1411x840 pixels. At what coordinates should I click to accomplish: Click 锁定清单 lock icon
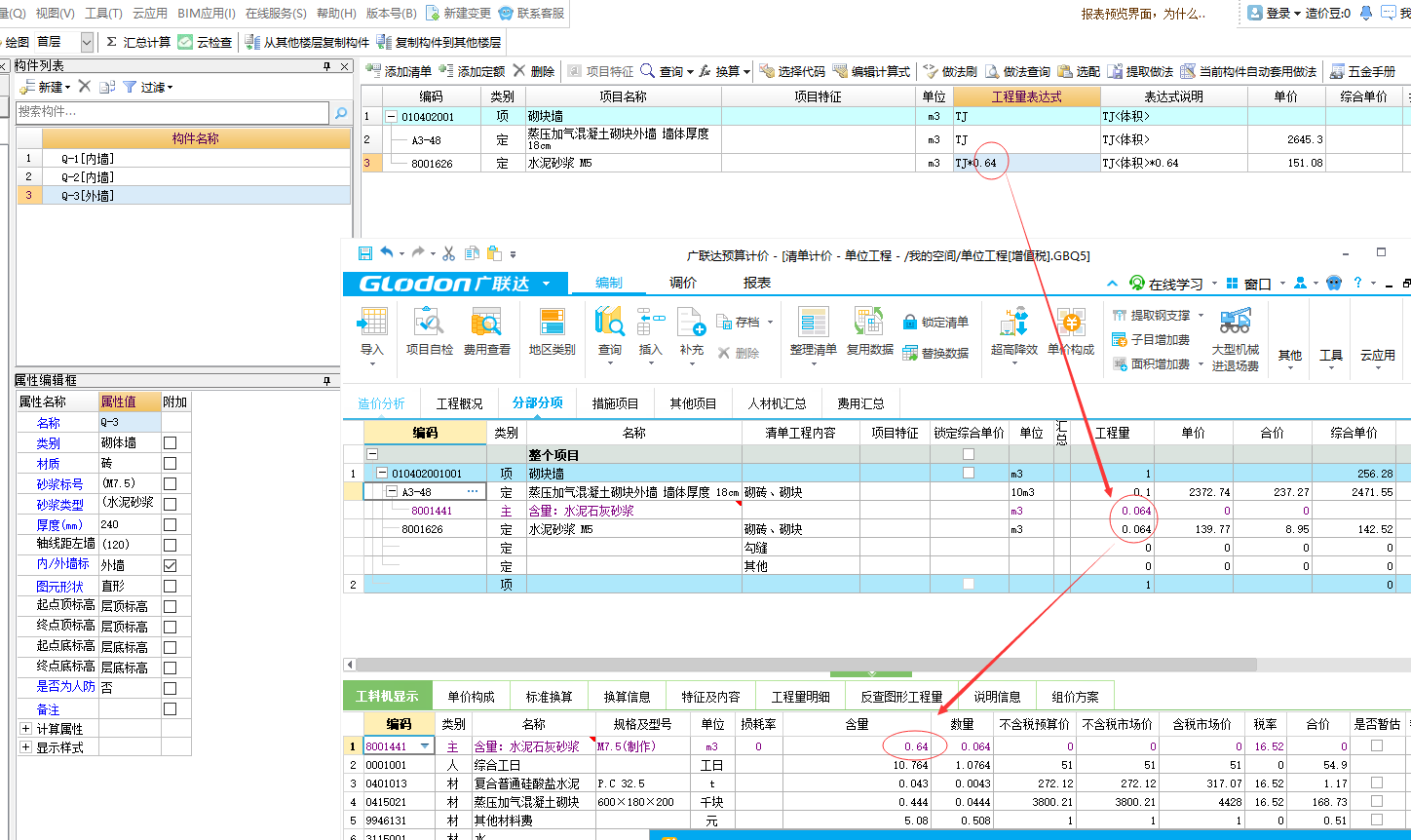[910, 322]
